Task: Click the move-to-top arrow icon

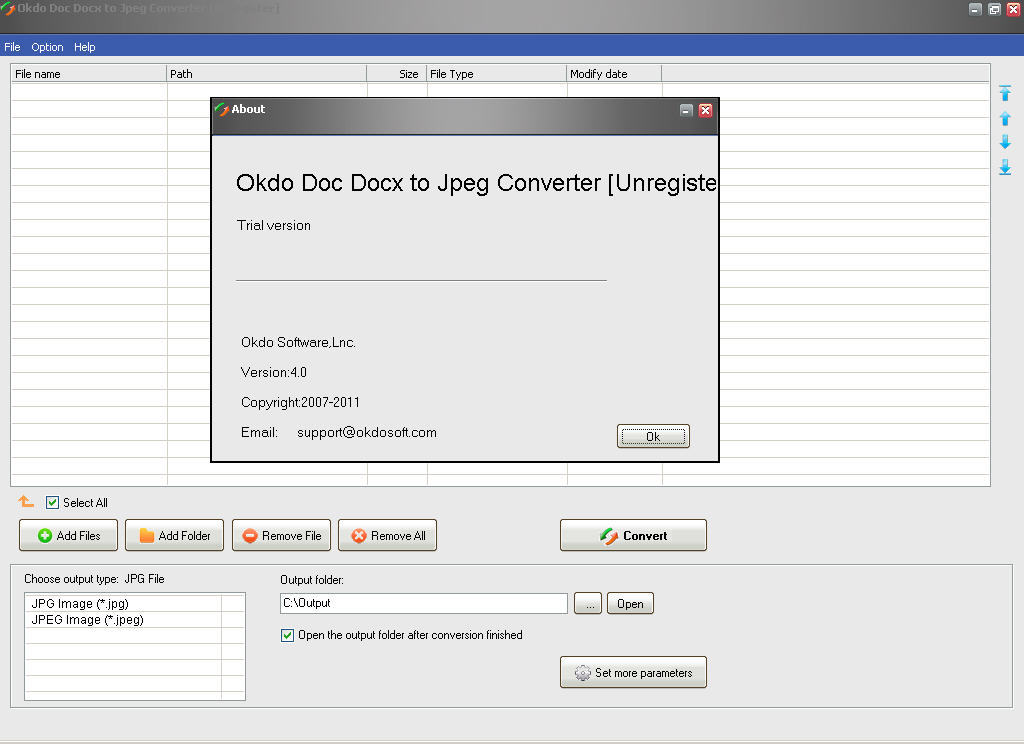Action: point(1005,93)
